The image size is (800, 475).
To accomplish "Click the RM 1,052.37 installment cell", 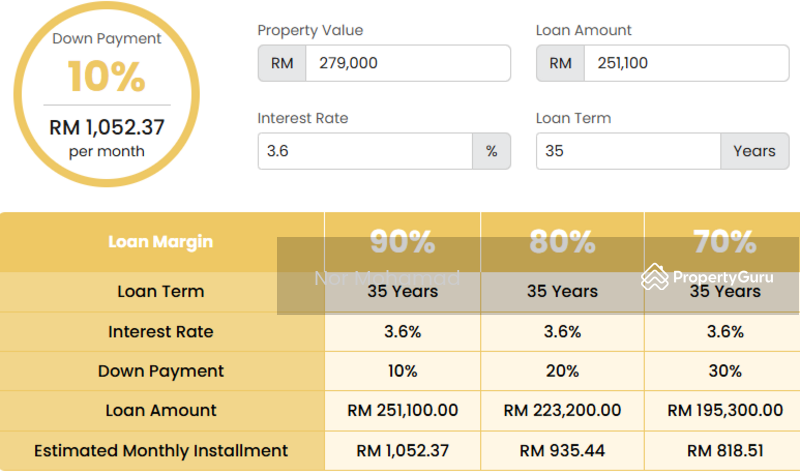I will [x=402, y=451].
